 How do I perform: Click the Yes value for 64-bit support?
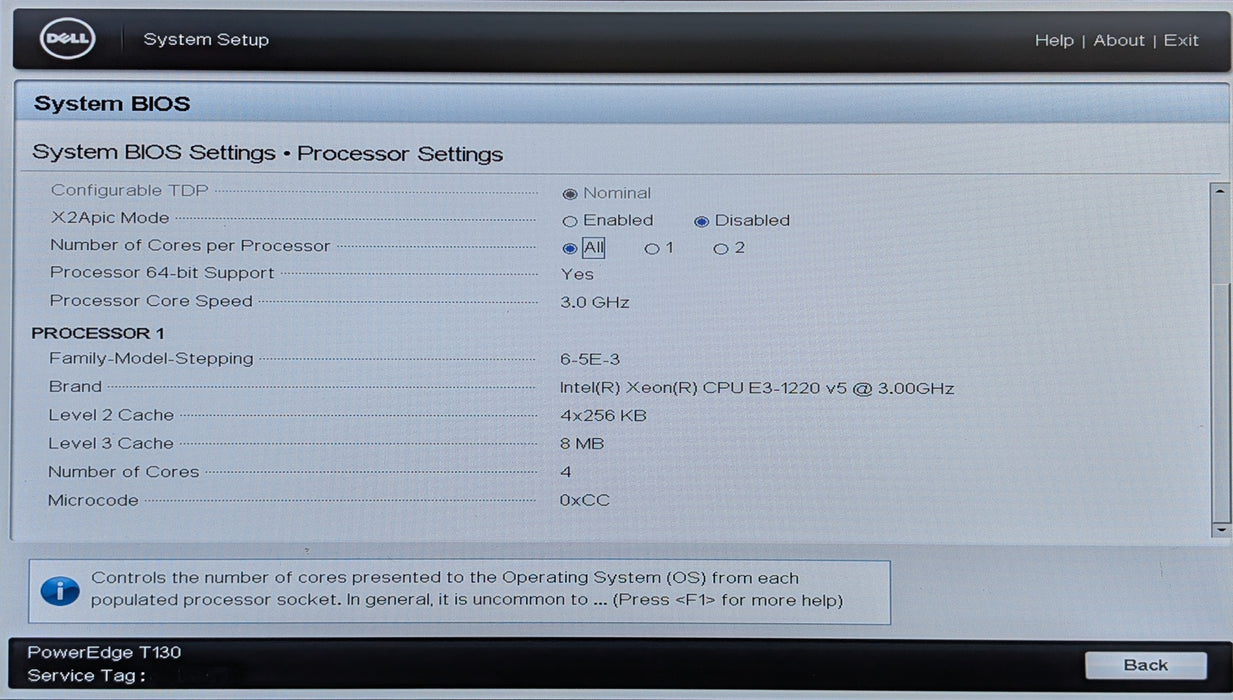[577, 274]
